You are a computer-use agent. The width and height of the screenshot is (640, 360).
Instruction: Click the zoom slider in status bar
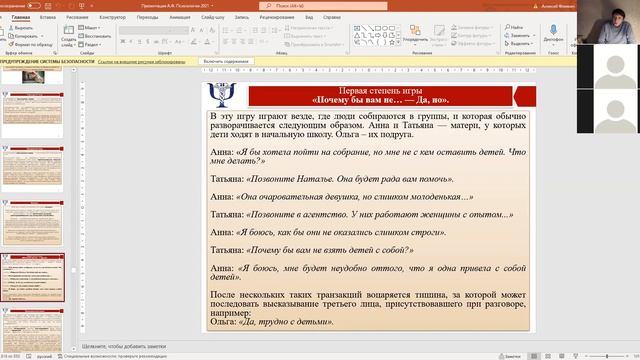[x=607, y=356]
